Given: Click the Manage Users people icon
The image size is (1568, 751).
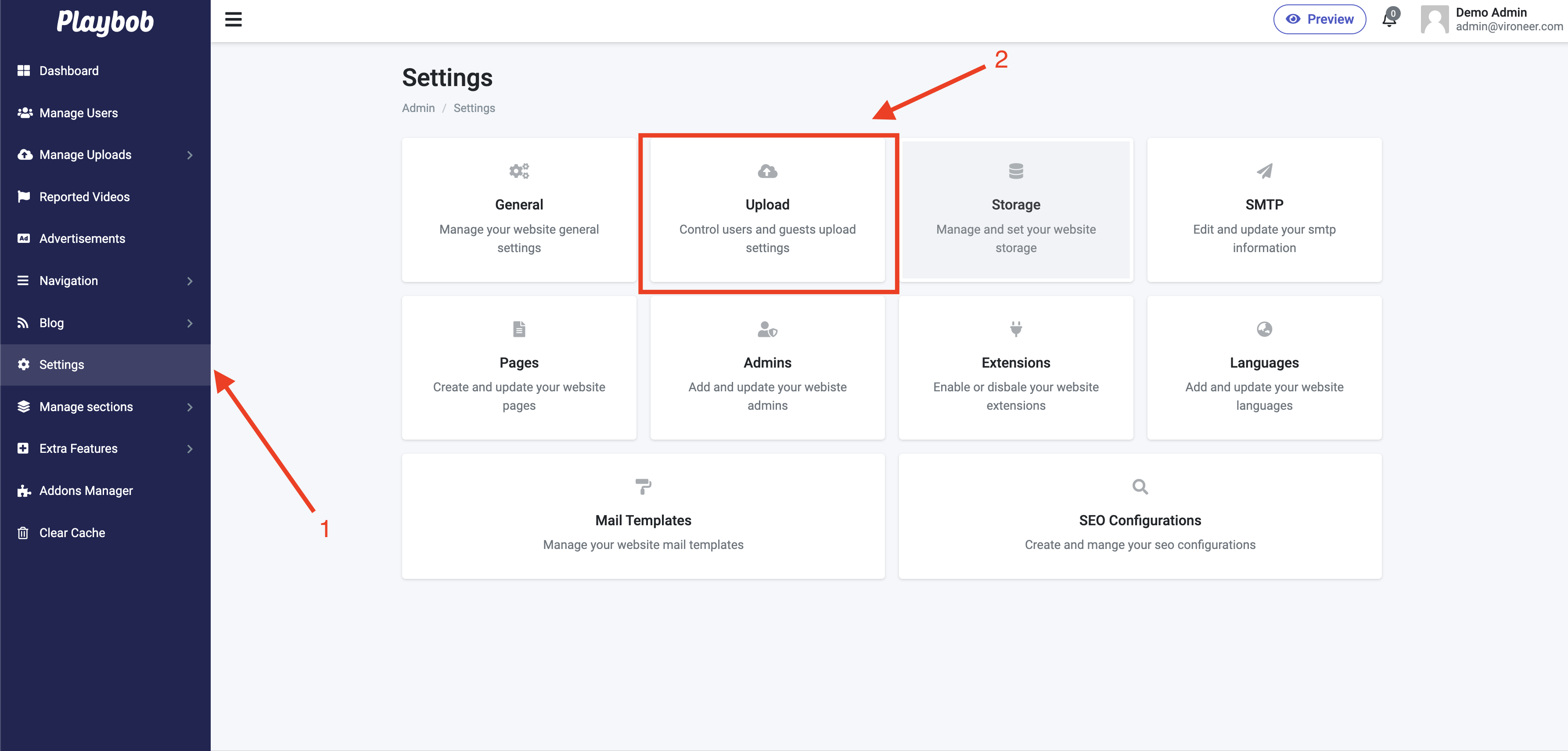Looking at the screenshot, I should pos(24,113).
